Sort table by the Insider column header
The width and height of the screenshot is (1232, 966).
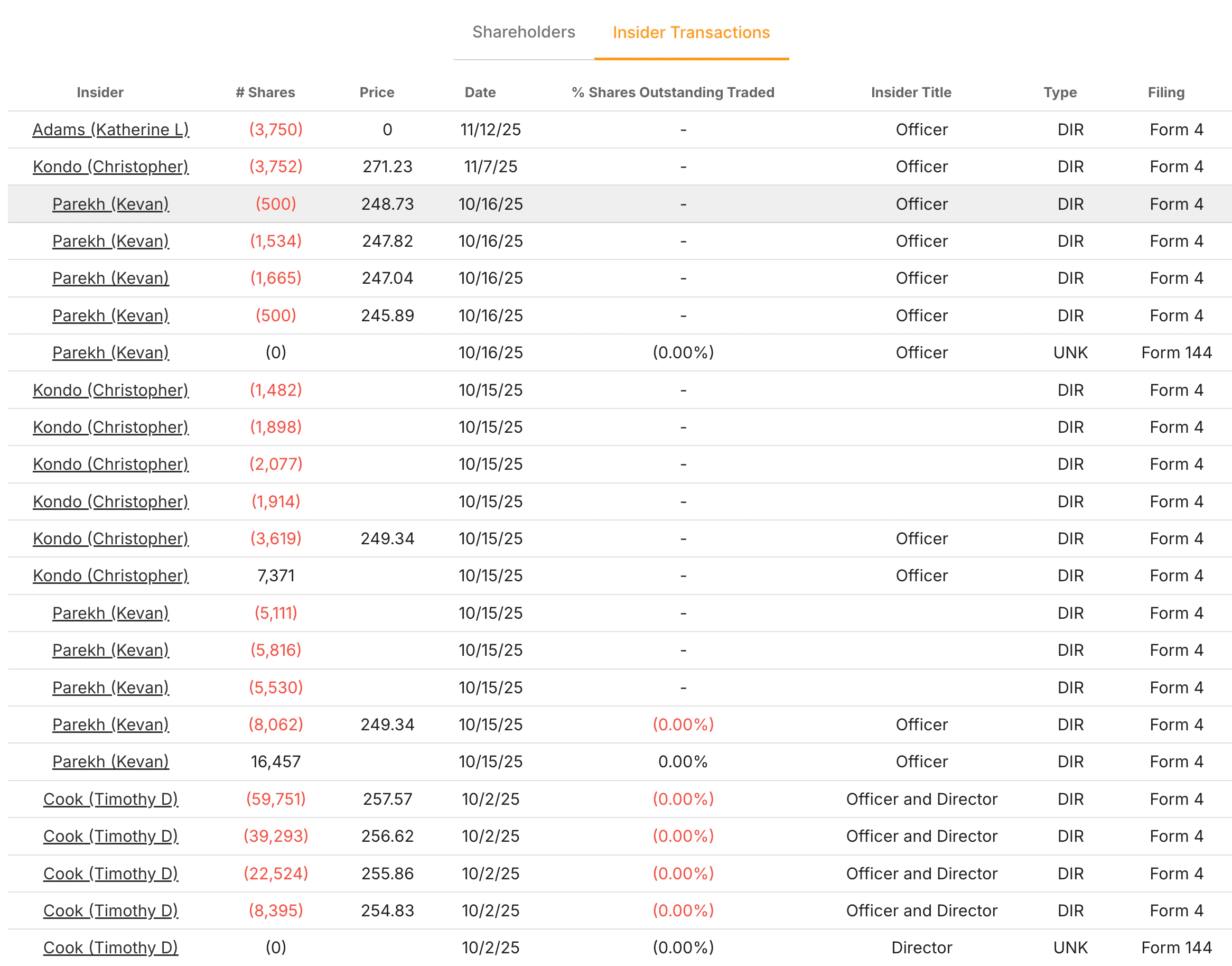click(100, 92)
